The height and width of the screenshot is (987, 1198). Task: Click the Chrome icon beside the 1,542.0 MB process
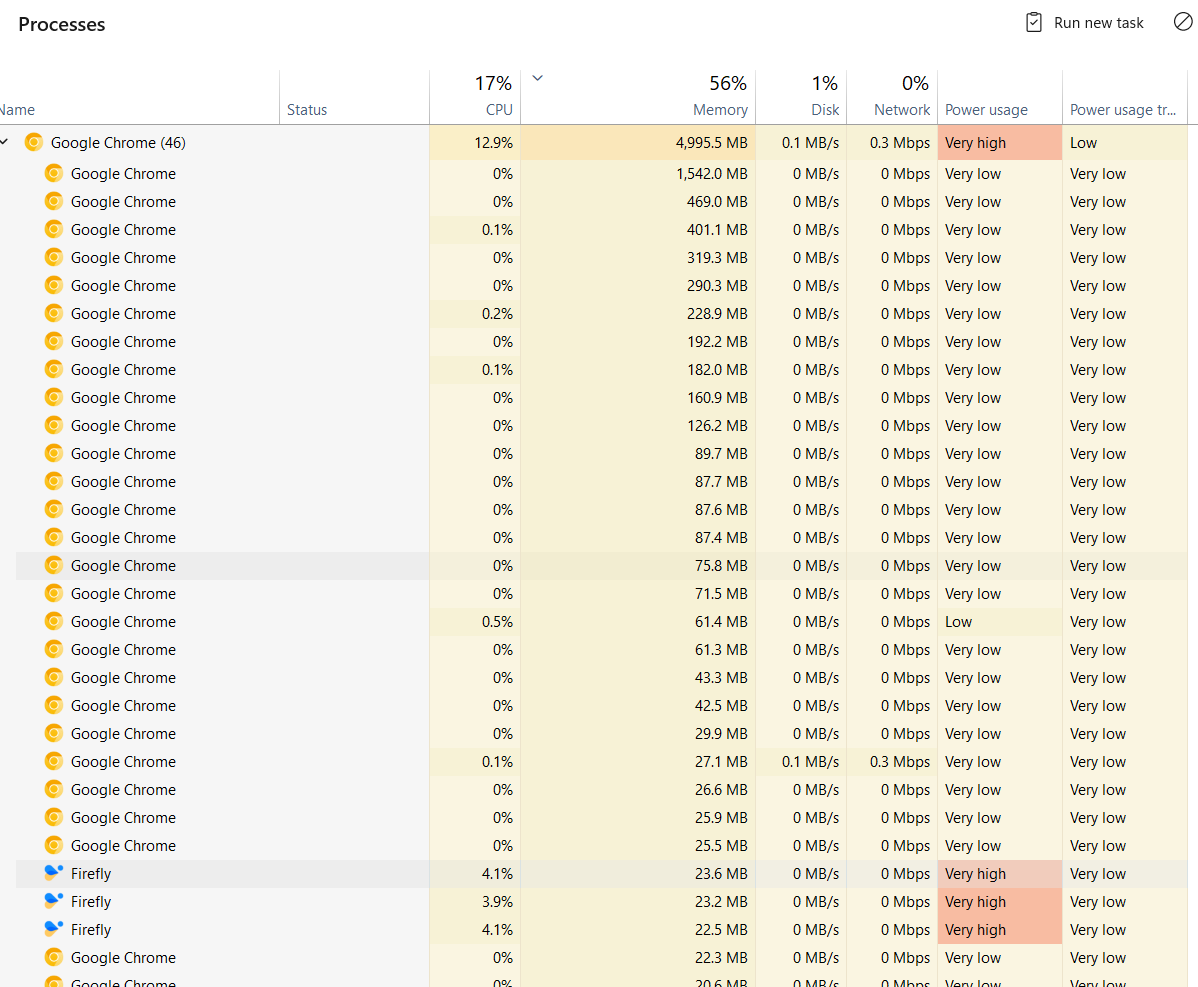pyautogui.click(x=51, y=173)
